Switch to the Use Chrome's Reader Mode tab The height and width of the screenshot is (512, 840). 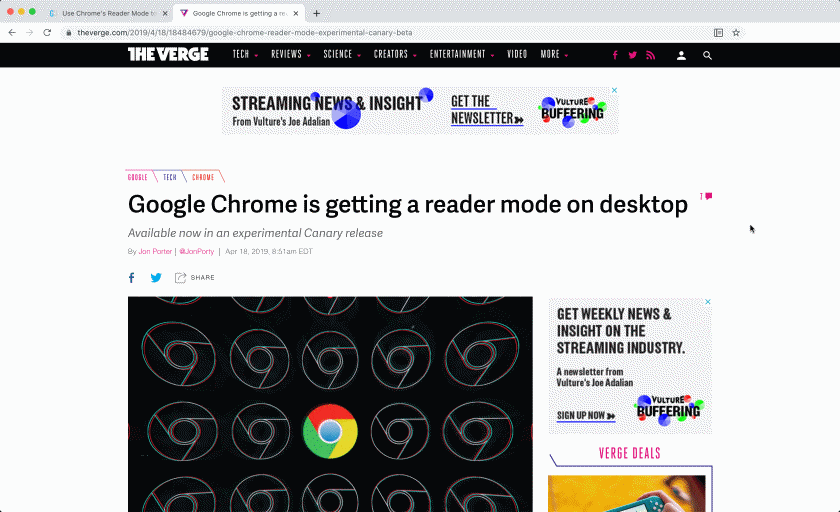pos(105,13)
